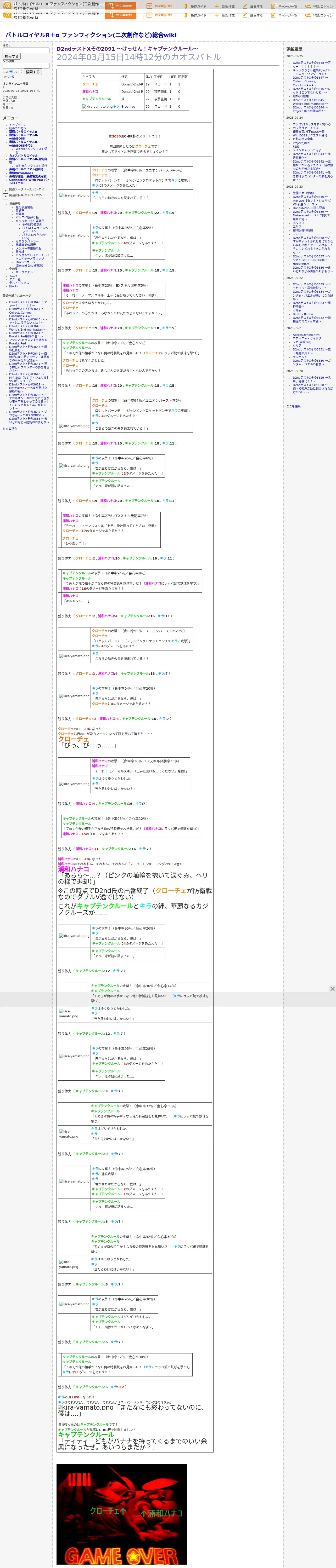Open ホウオウ in update history

tap(298, 223)
